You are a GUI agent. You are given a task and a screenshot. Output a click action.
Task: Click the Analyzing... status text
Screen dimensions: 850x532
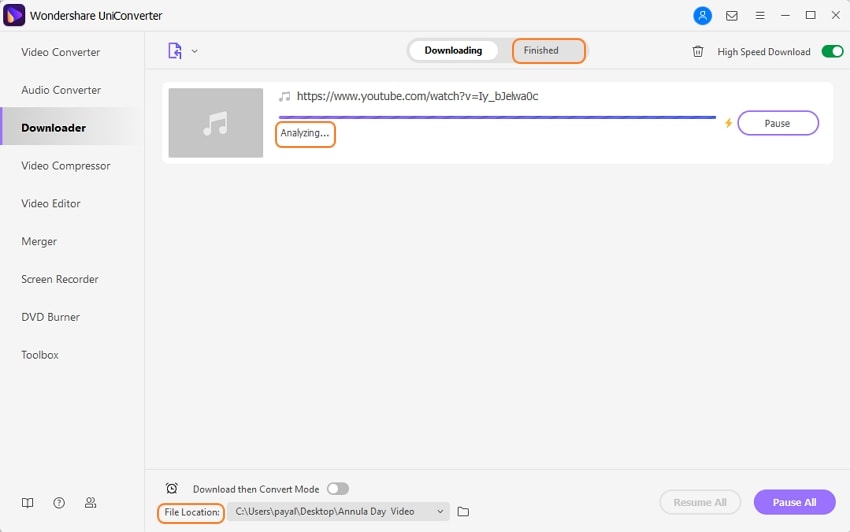305,133
